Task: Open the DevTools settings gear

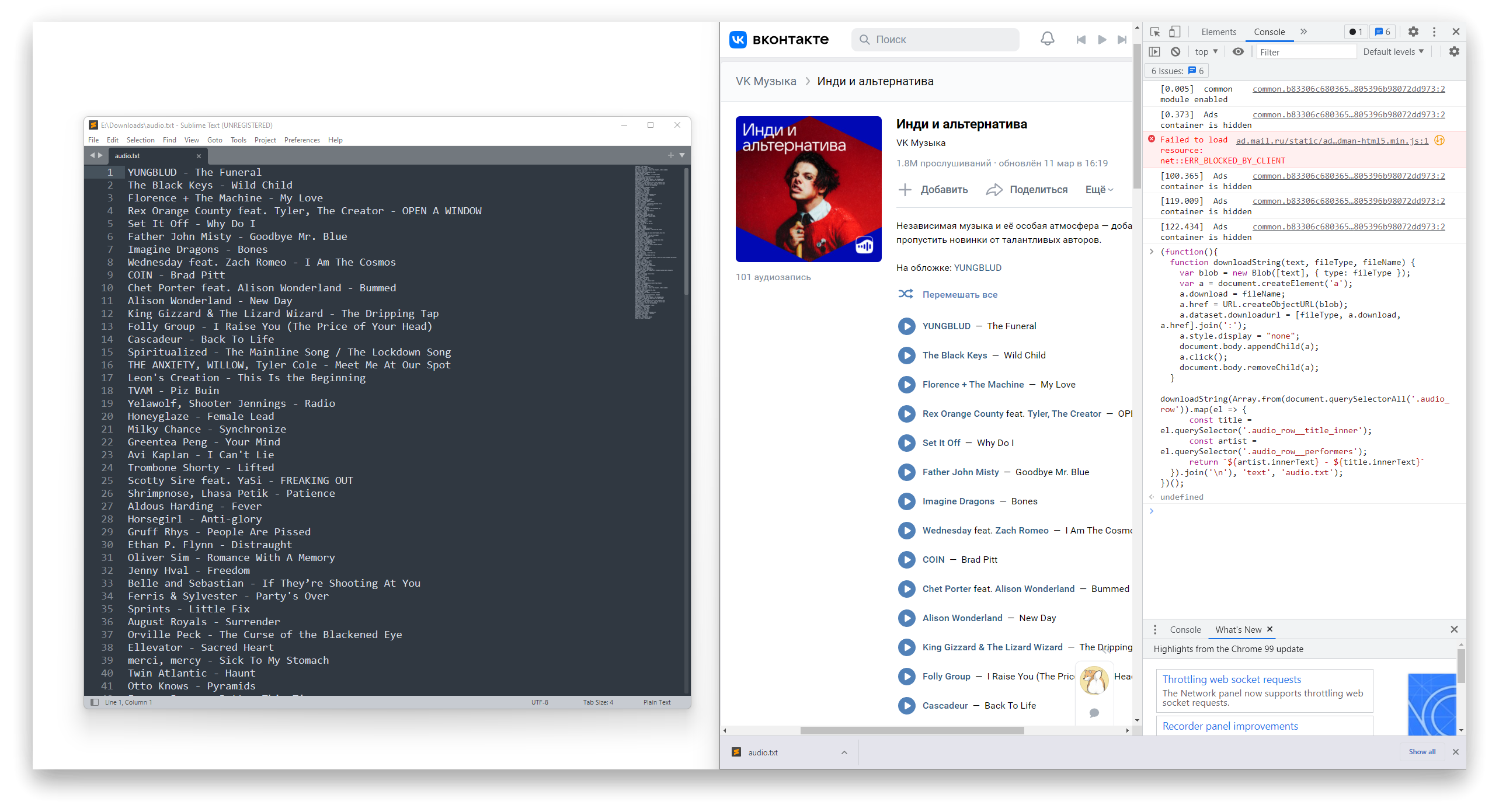Action: (1413, 32)
